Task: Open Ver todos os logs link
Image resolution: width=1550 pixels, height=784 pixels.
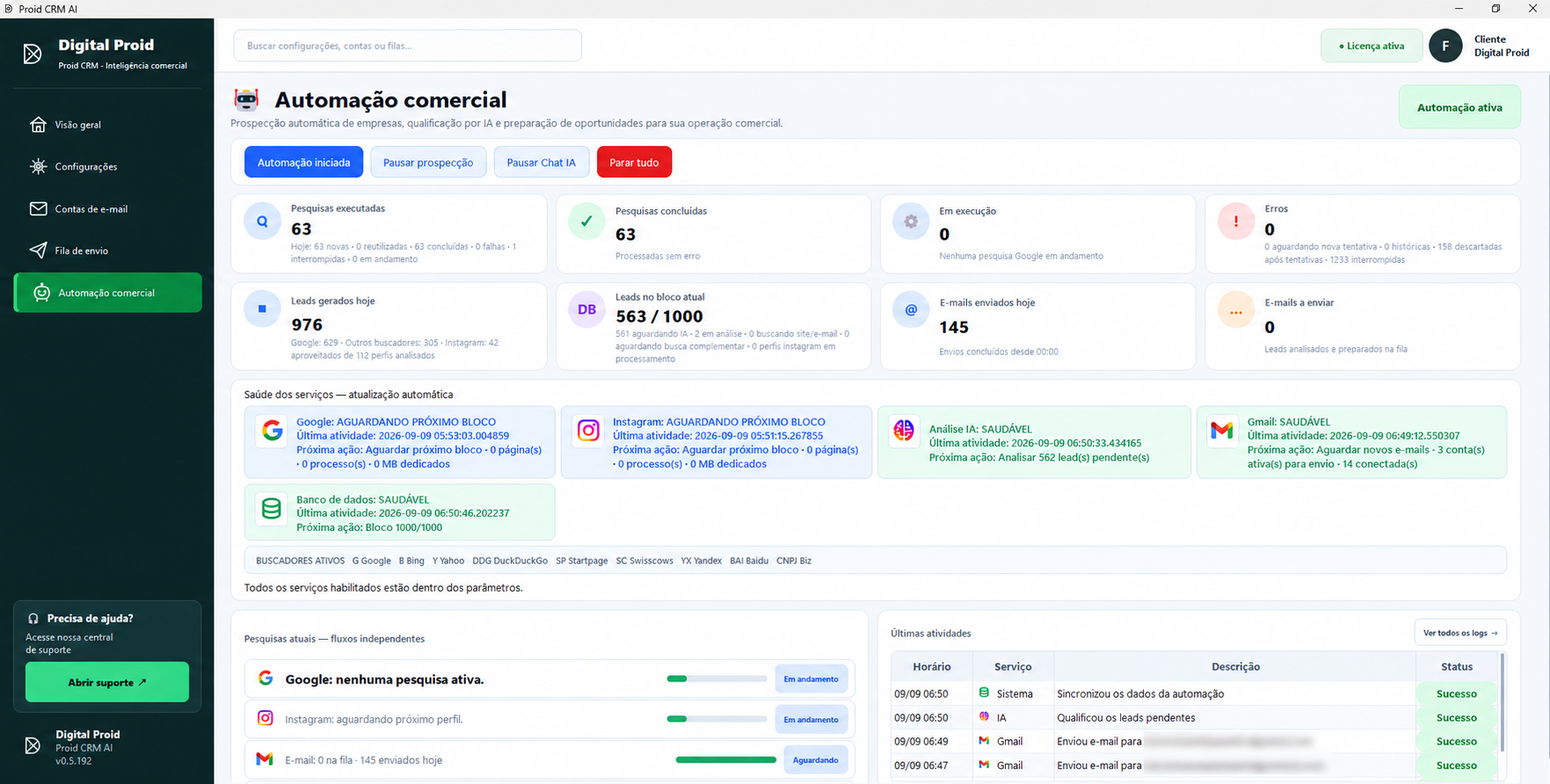Action: [x=1460, y=633]
